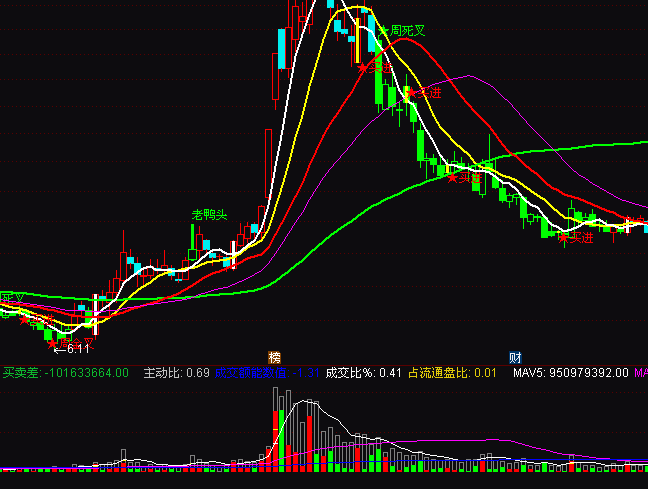
Task: Click the blue 财 badge icon
Action: [x=515, y=357]
